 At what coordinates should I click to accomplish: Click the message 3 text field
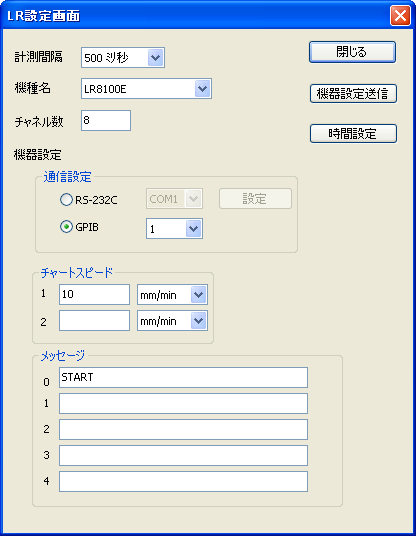(x=183, y=455)
